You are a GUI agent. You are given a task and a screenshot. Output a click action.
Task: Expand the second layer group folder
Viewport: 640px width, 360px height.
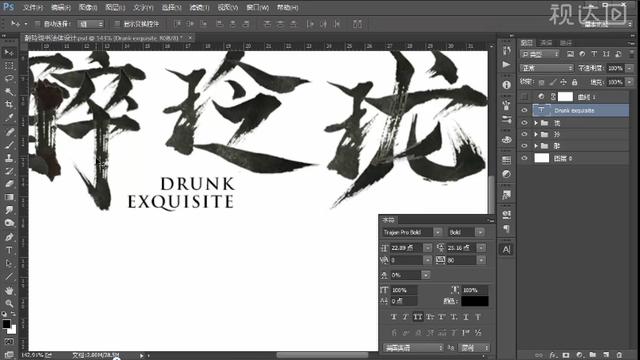pyautogui.click(x=536, y=134)
